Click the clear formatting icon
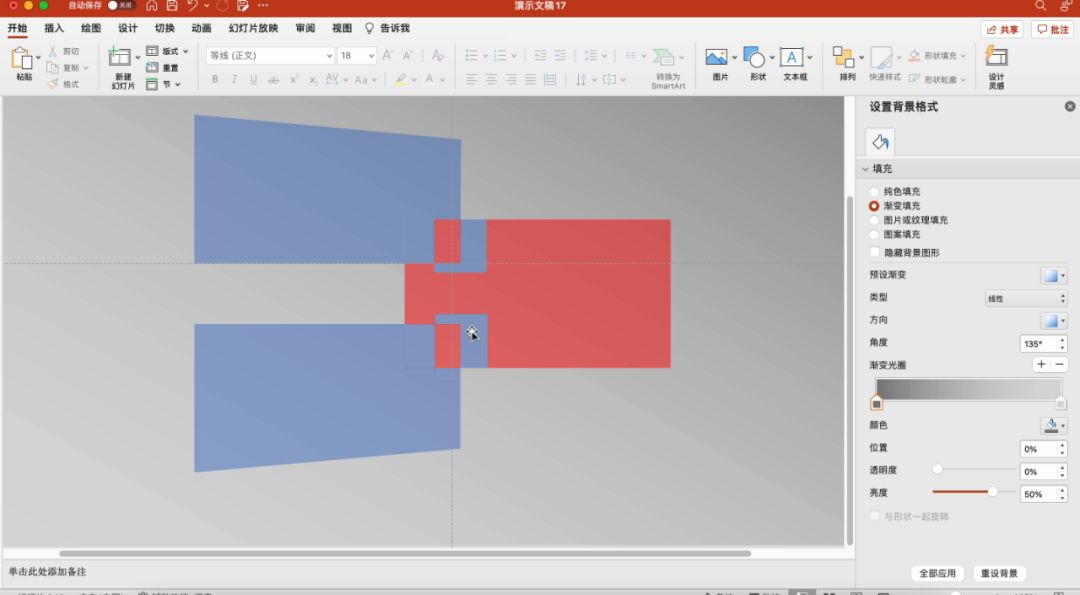This screenshot has width=1080, height=595. (x=437, y=55)
